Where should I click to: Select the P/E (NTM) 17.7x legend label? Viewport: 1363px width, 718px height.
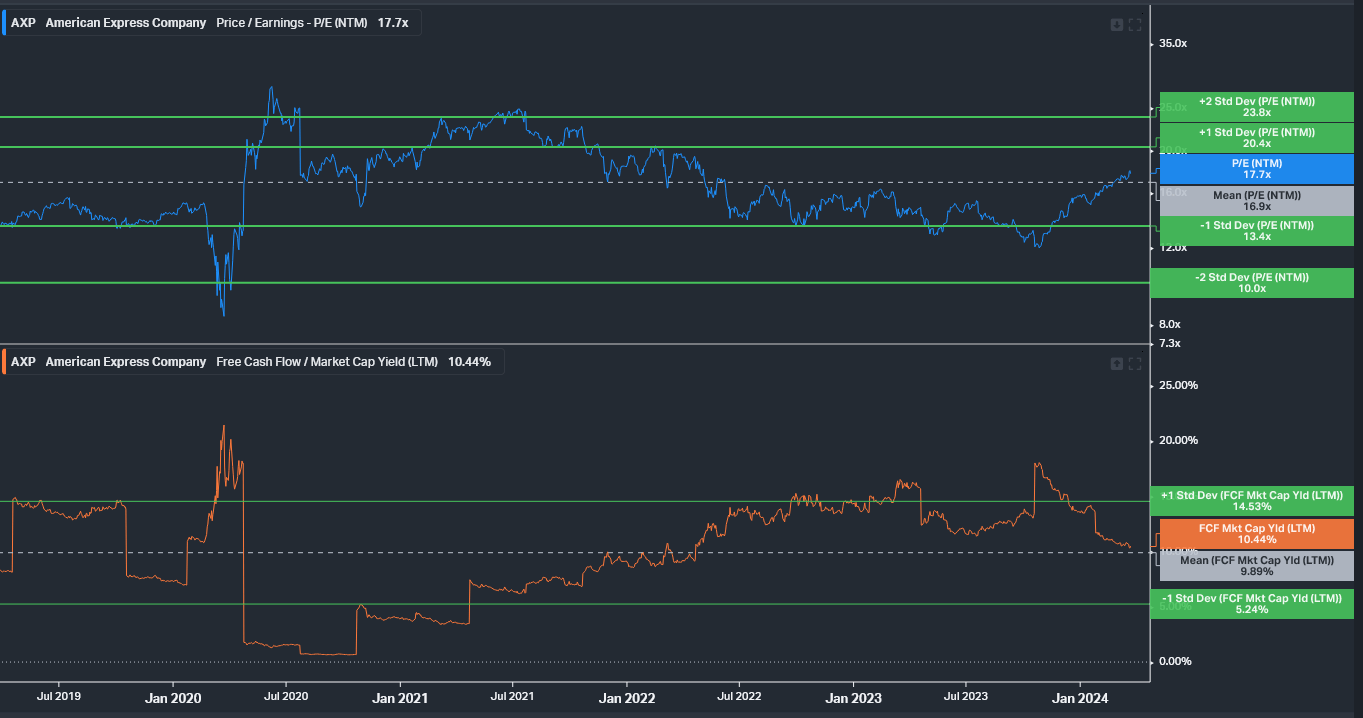pyautogui.click(x=1253, y=169)
